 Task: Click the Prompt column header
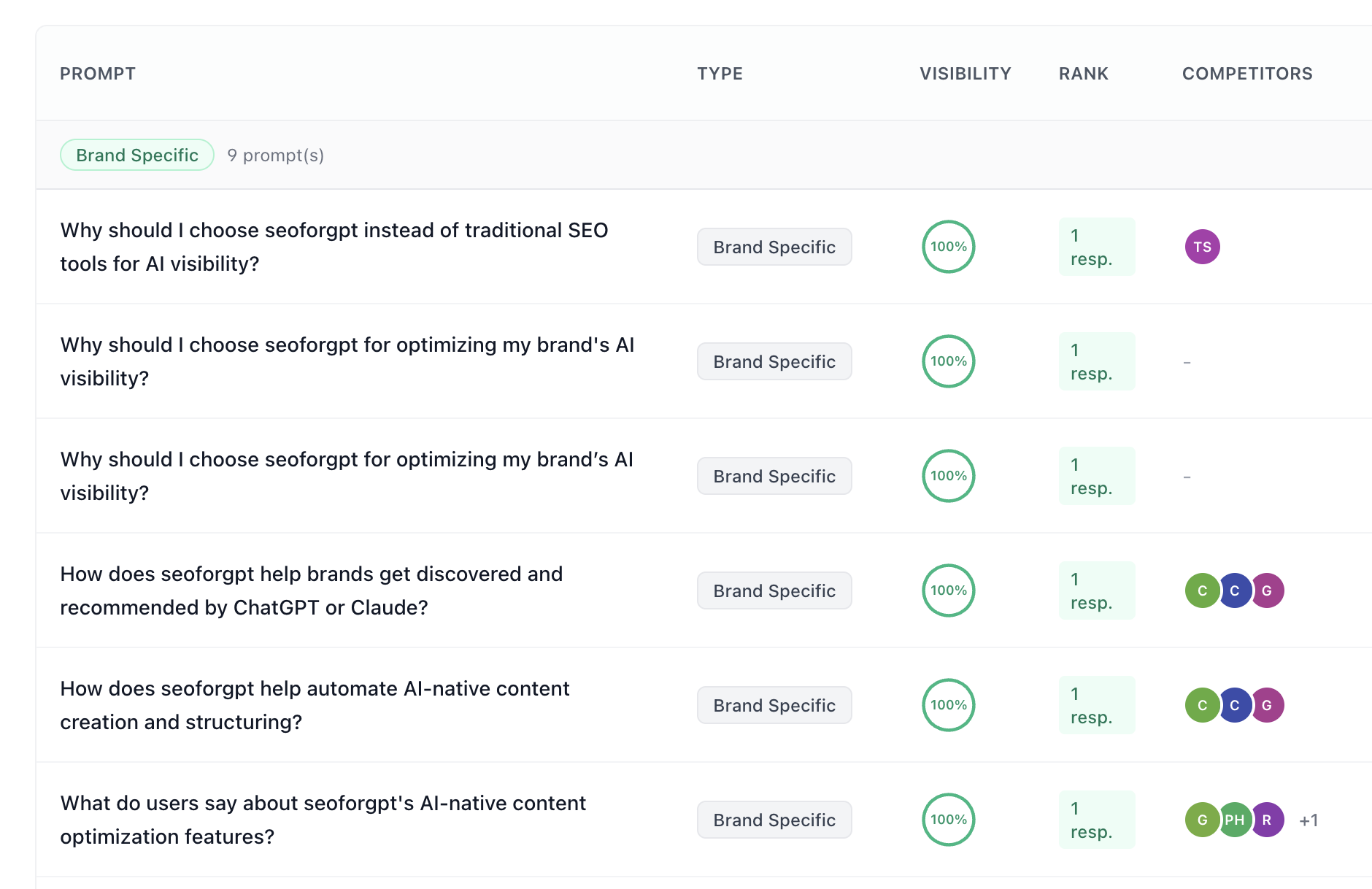pyautogui.click(x=98, y=74)
